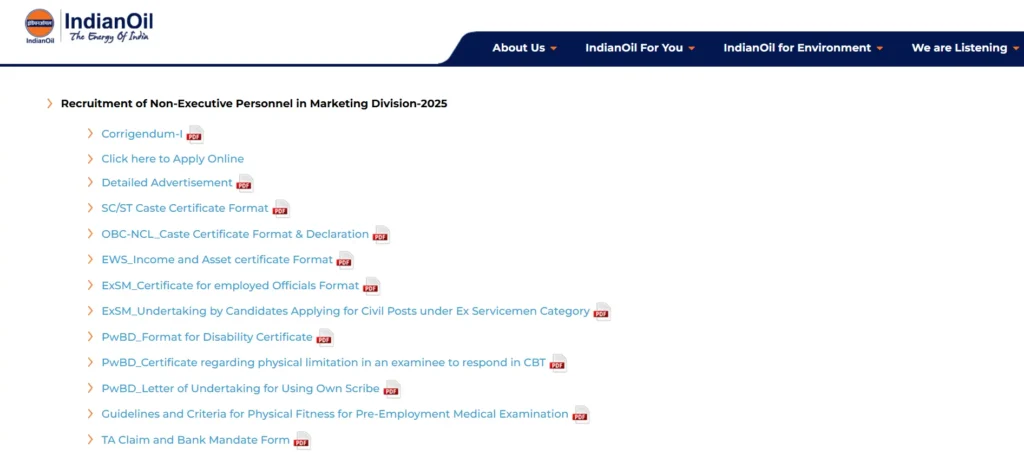Image resolution: width=1024 pixels, height=455 pixels.
Task: Click PDF icon for SC/ST Caste Certificate Format
Action: coord(281,209)
